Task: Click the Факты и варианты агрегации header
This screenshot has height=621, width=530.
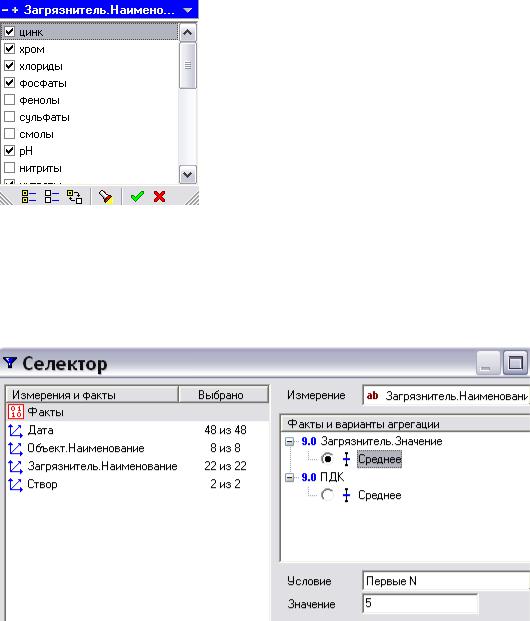Action: (x=406, y=424)
